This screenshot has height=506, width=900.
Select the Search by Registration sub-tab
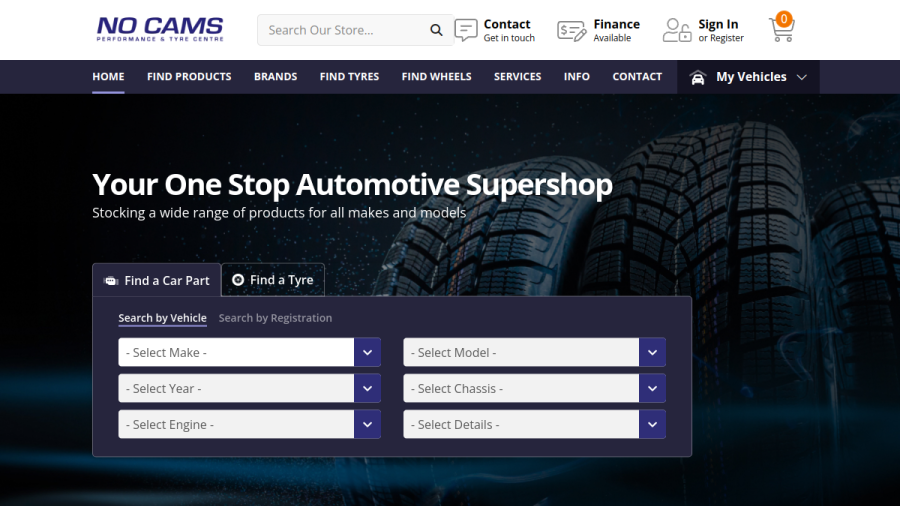275,318
